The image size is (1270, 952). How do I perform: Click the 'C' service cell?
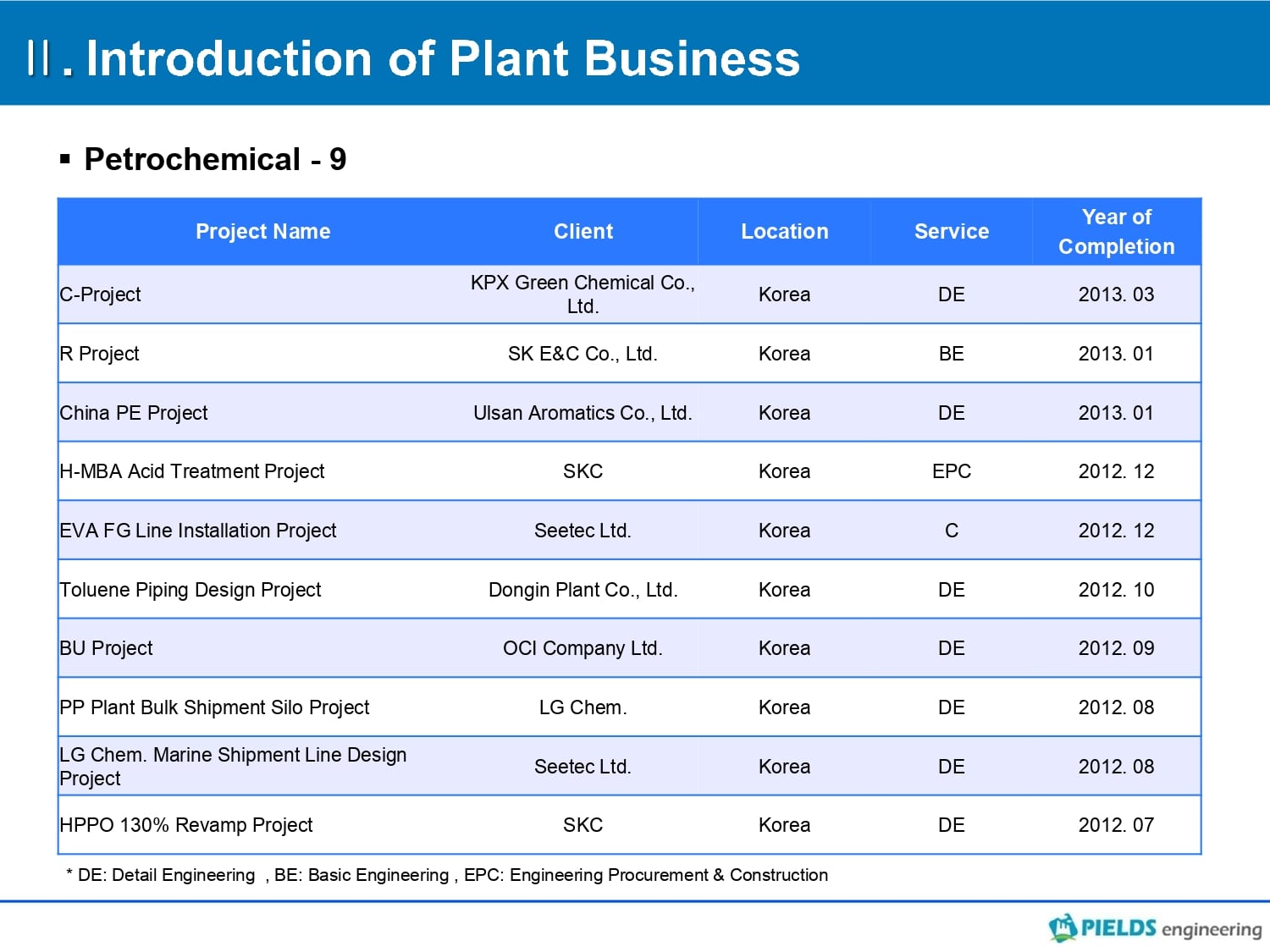point(952,531)
